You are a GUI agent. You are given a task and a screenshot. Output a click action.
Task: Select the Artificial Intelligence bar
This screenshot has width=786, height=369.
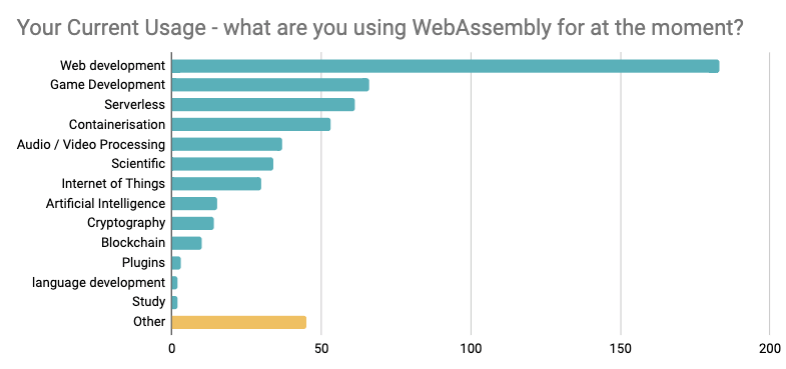pyautogui.click(x=194, y=204)
